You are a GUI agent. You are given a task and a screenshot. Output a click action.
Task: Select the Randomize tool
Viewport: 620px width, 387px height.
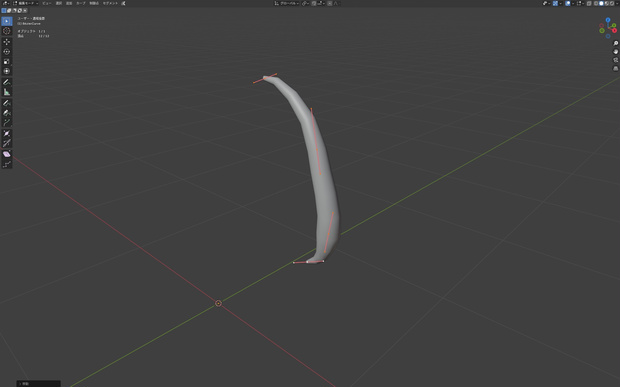(x=7, y=164)
